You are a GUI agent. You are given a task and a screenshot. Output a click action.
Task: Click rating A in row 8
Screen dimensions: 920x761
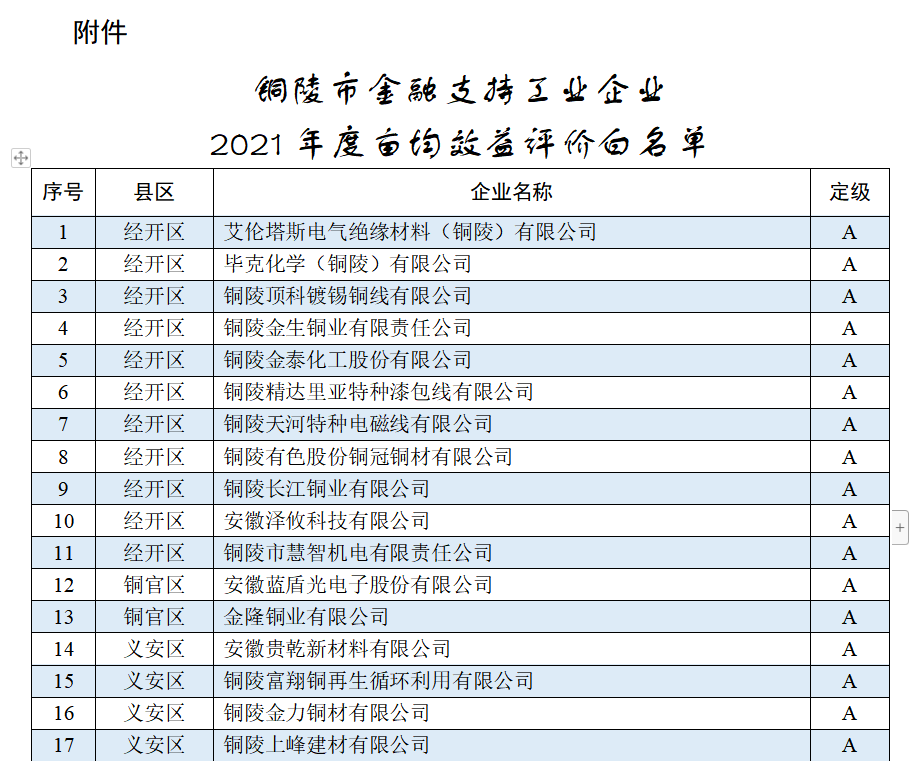coord(850,458)
